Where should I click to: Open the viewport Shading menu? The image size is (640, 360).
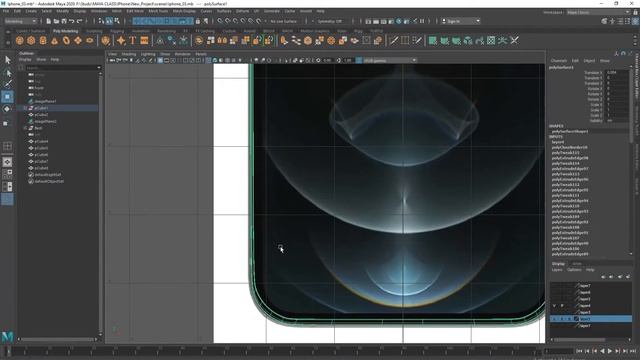tap(129, 54)
